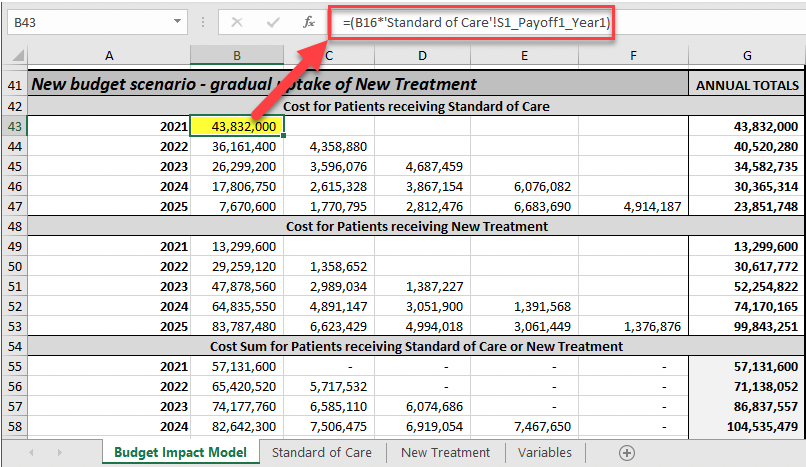Select column B header

(236, 55)
